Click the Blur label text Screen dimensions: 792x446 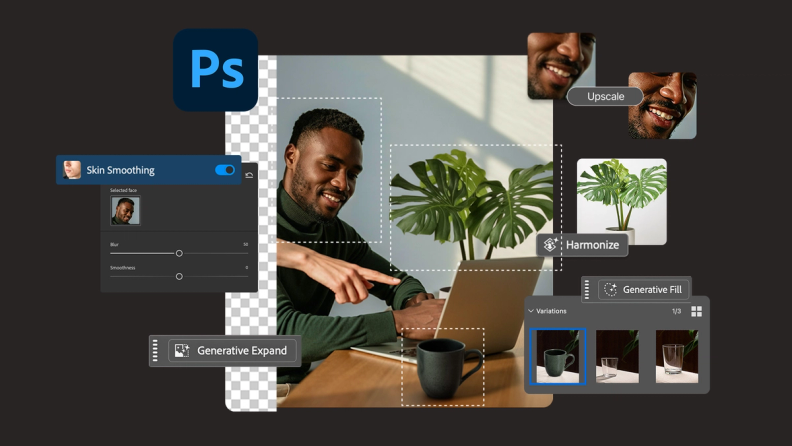coord(114,244)
